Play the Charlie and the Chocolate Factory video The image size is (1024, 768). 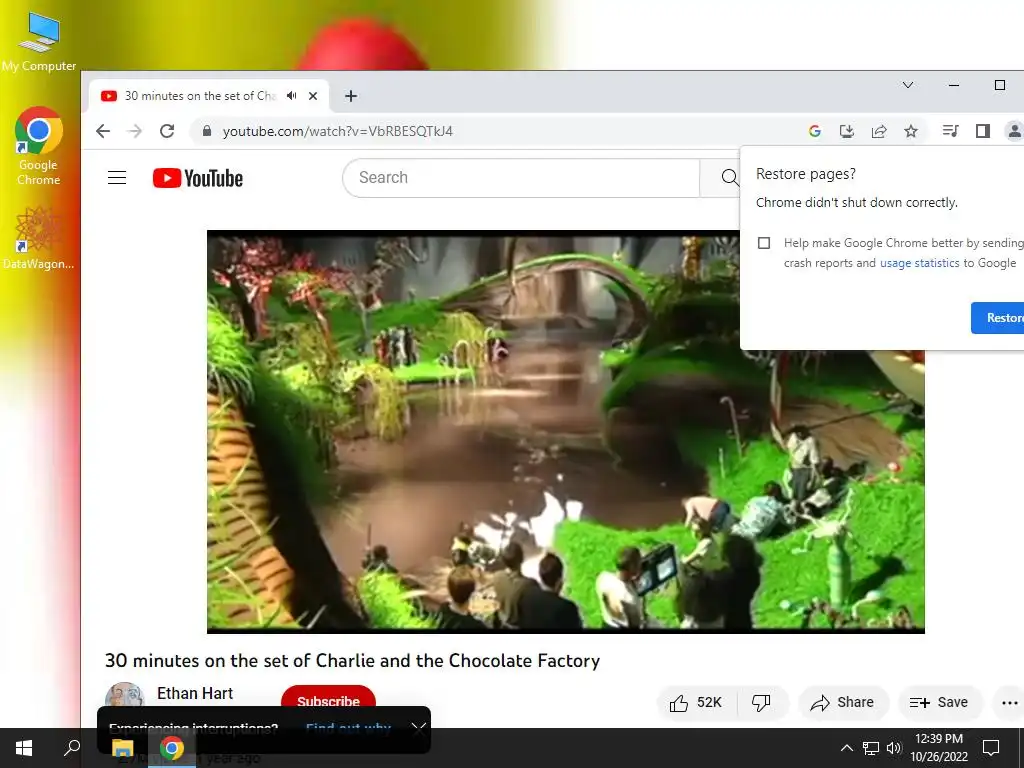(x=566, y=432)
